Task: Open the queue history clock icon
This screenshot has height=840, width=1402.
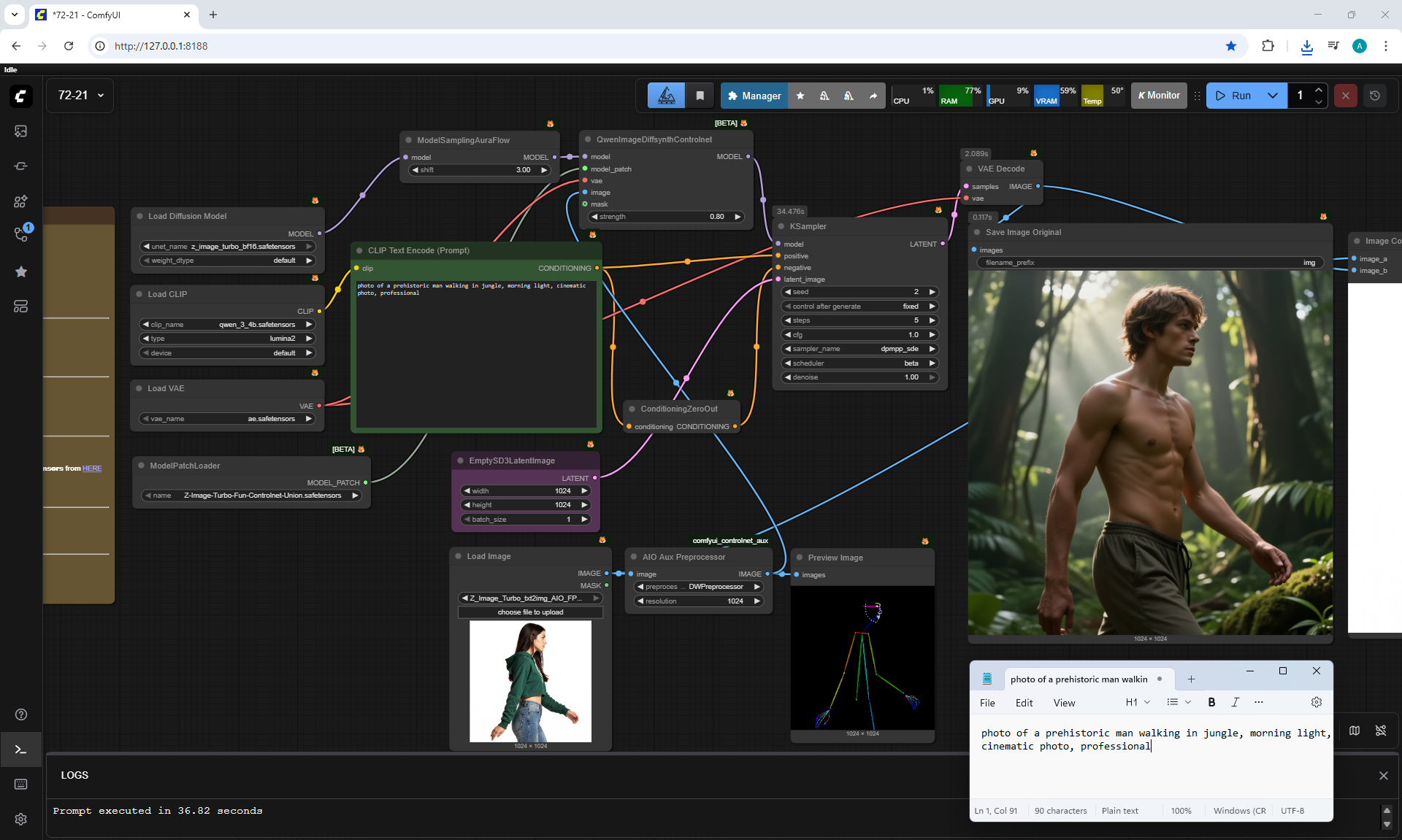Action: [1374, 96]
